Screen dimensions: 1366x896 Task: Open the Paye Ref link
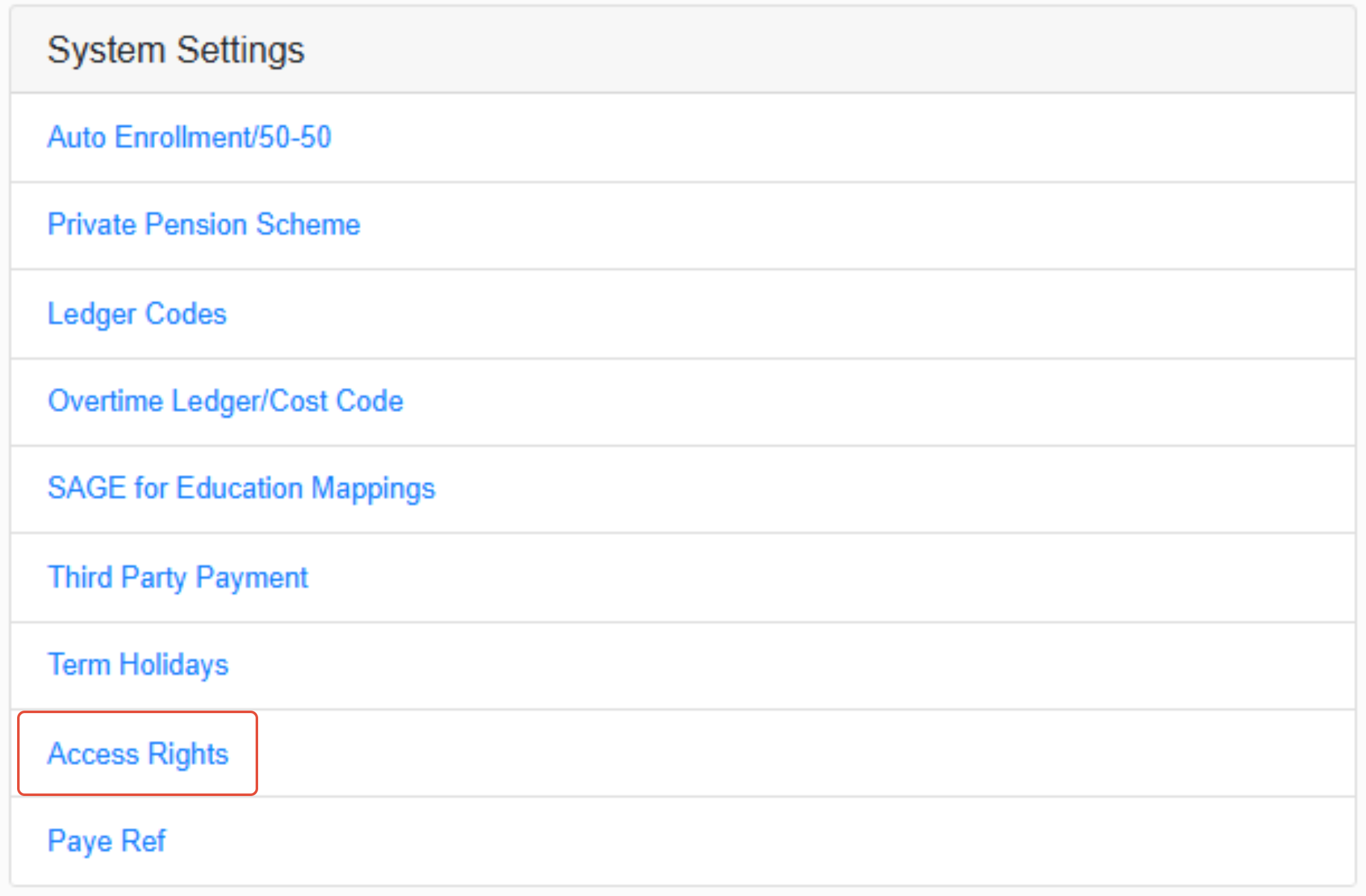(106, 841)
